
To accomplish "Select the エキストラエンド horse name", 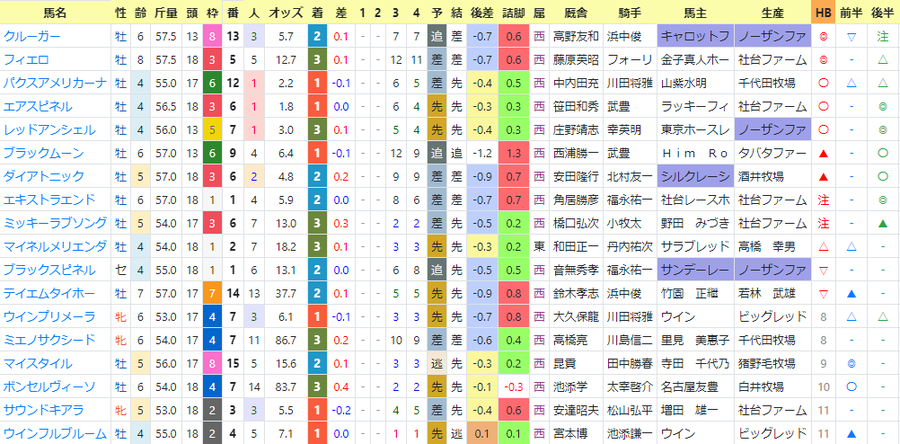I will (x=49, y=200).
